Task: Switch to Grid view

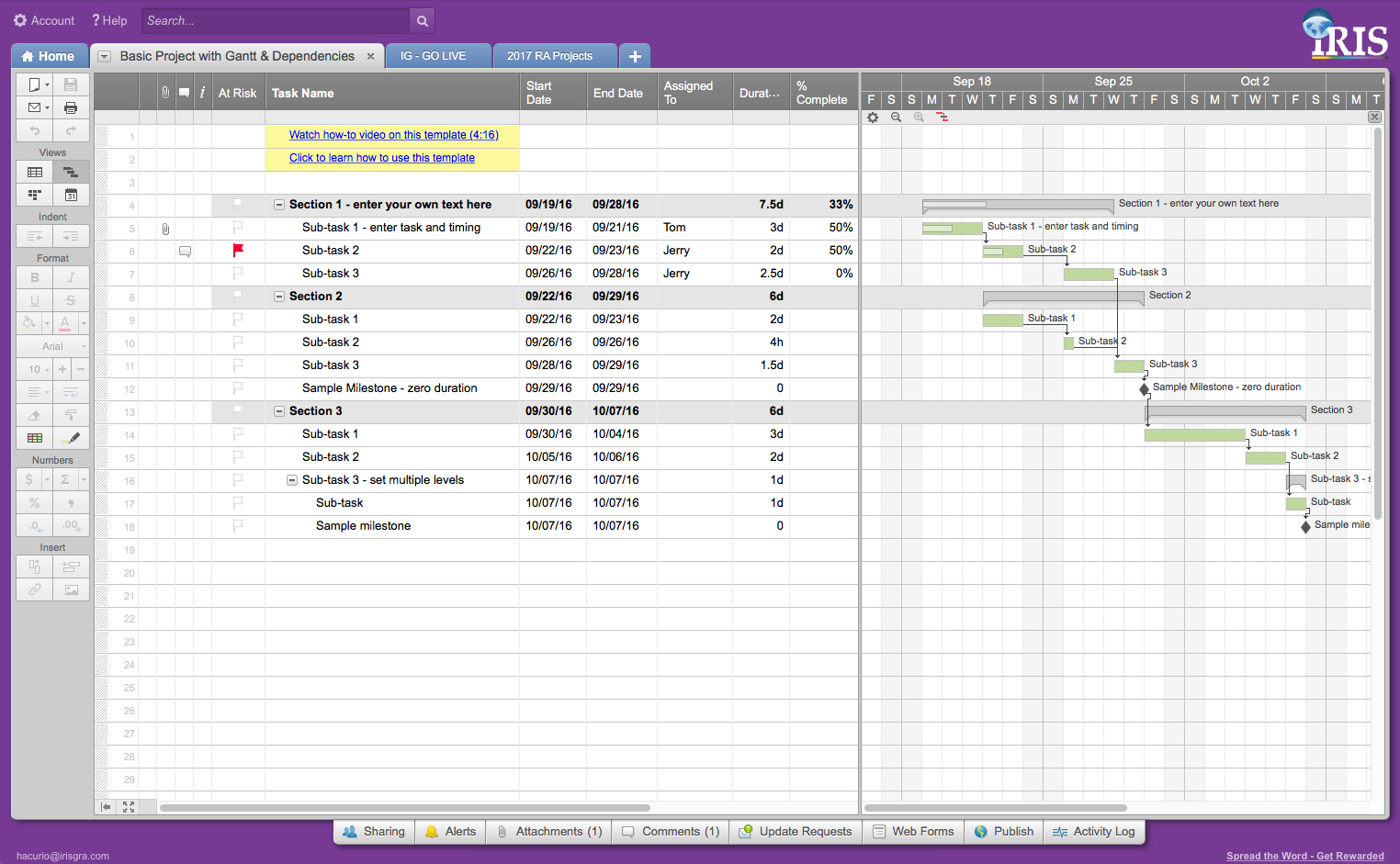Action: click(x=34, y=172)
